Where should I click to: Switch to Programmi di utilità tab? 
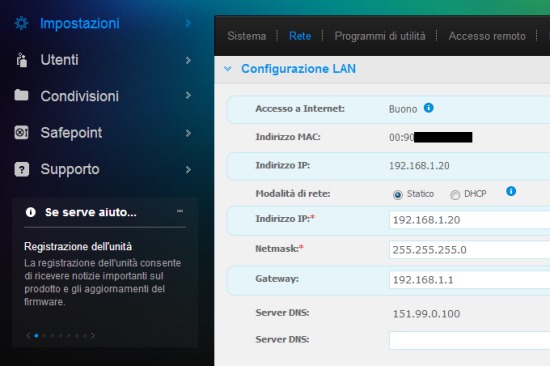[x=380, y=36]
